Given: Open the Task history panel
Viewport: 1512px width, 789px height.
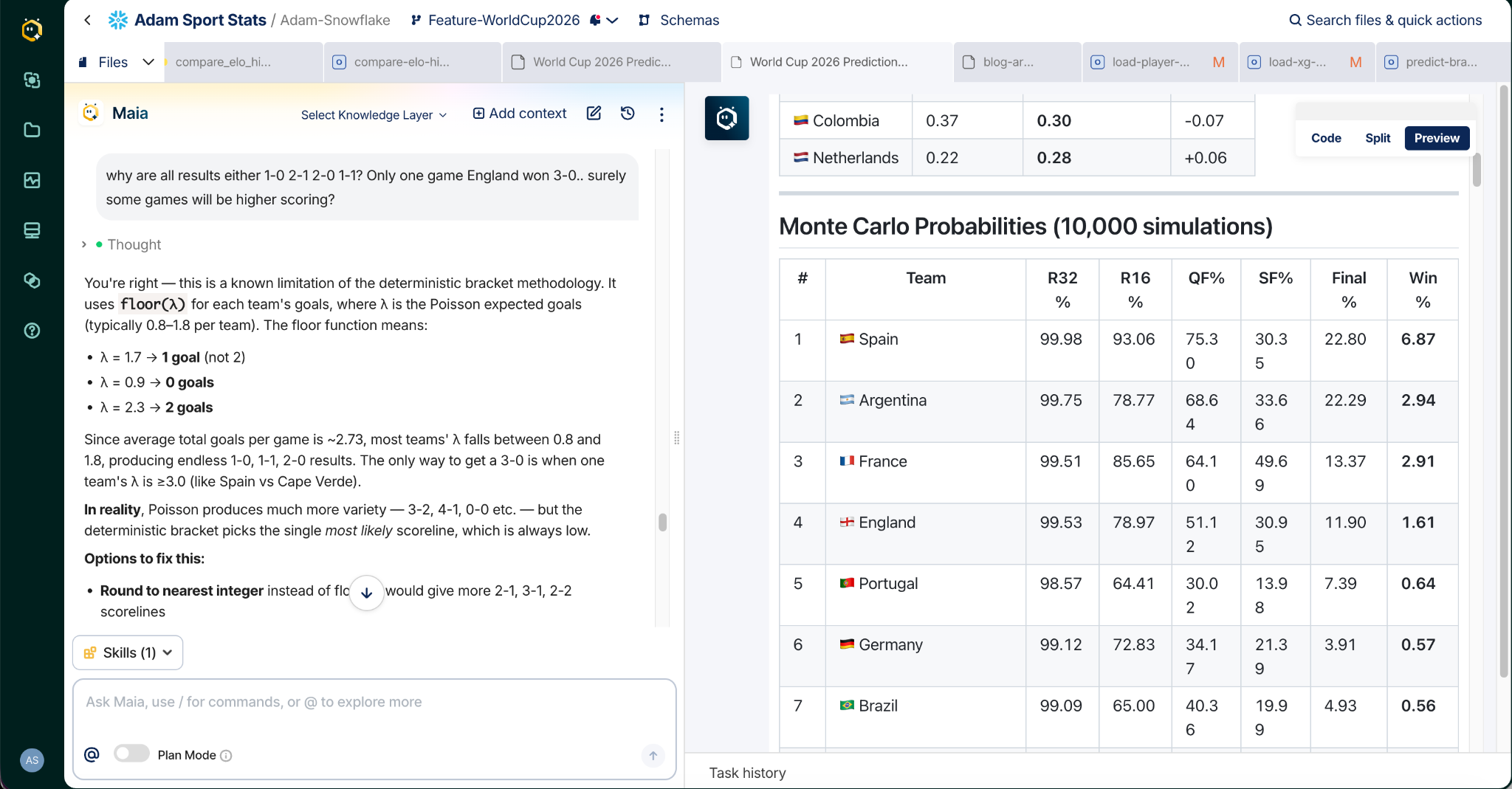Looking at the screenshot, I should pyautogui.click(x=747, y=773).
